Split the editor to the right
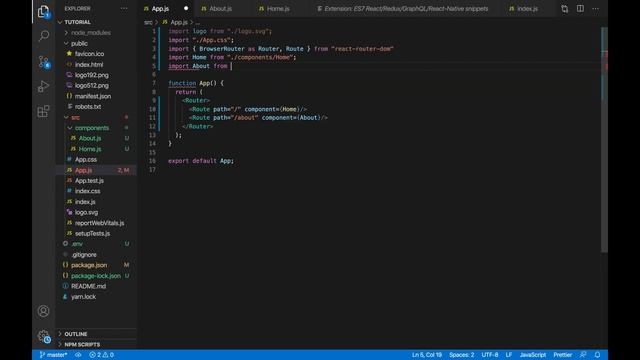This screenshot has width=640, height=360. 580,9
